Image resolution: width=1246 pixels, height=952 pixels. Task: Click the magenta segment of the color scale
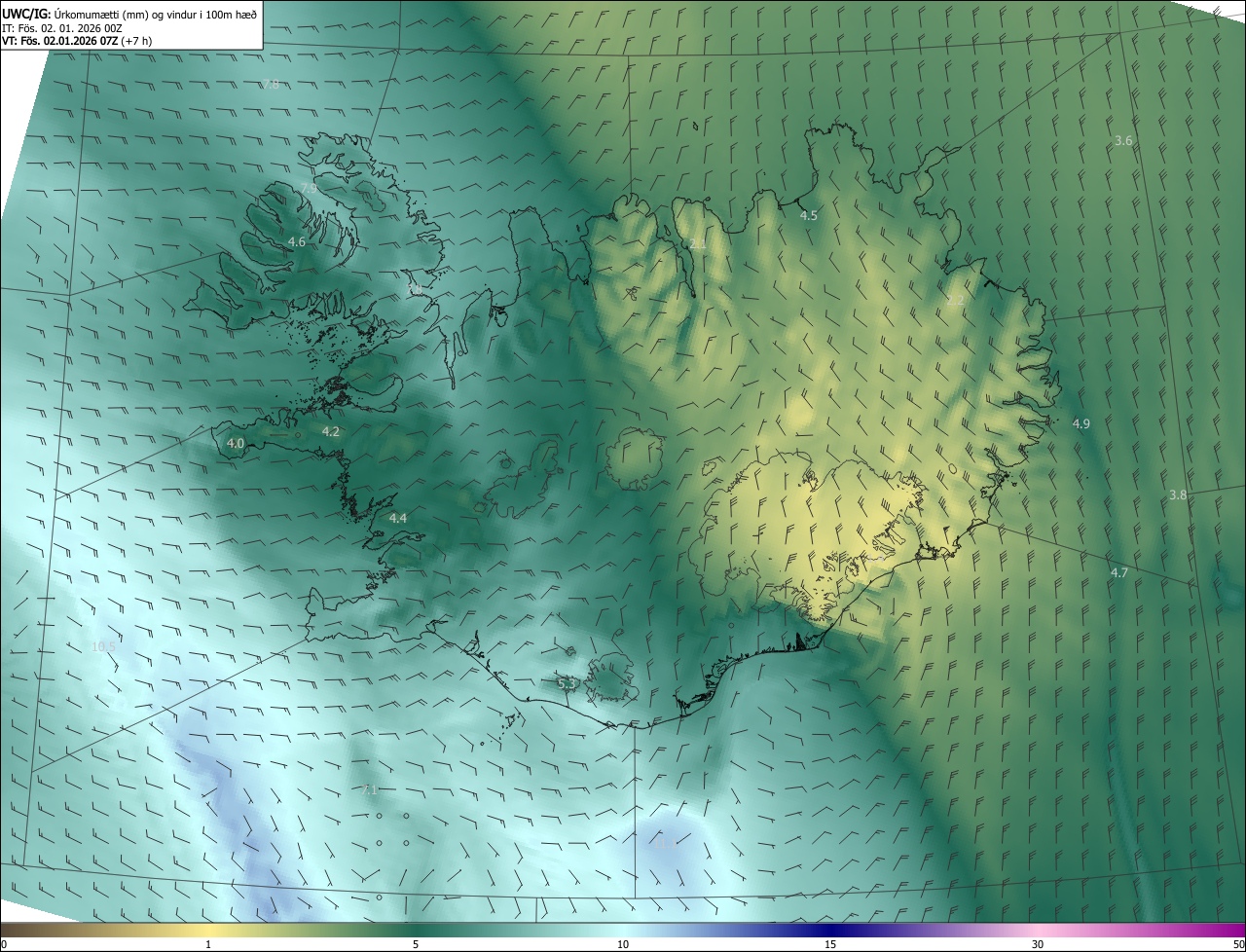pyautogui.click(x=1217, y=930)
